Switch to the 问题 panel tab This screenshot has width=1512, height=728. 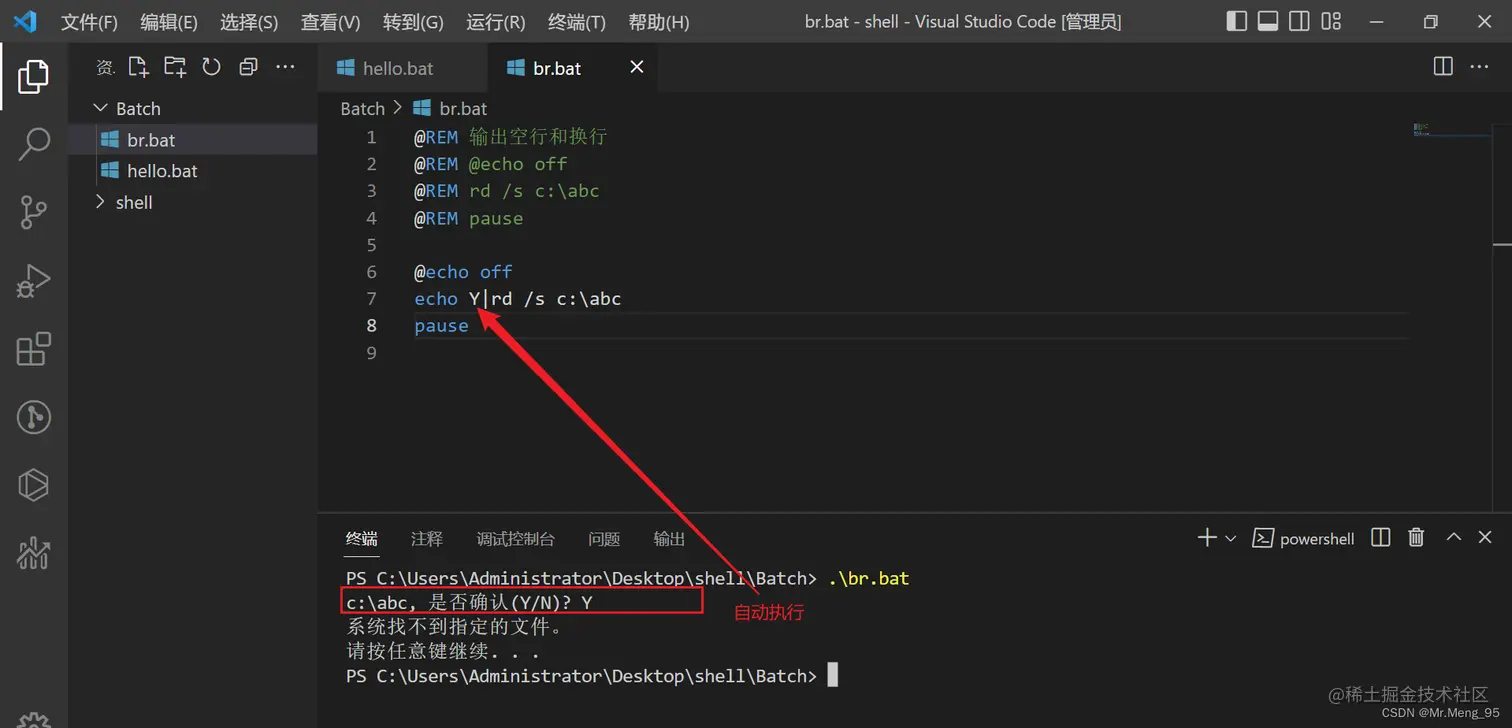[604, 539]
